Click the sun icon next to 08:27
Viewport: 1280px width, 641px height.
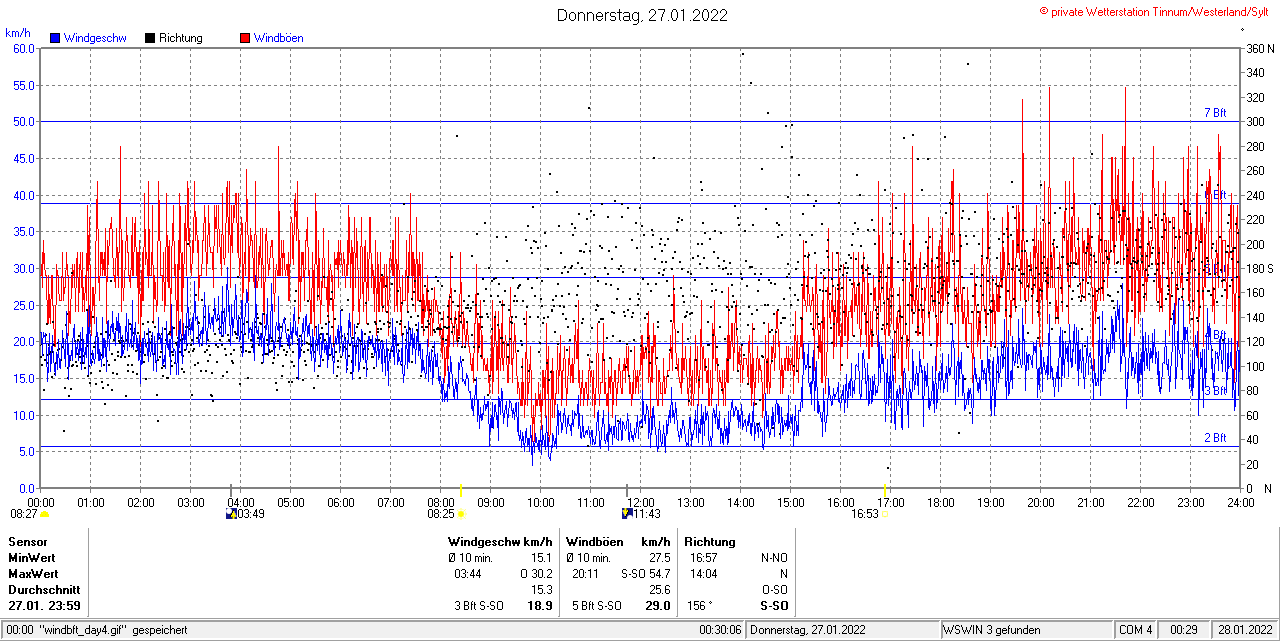(x=44, y=514)
